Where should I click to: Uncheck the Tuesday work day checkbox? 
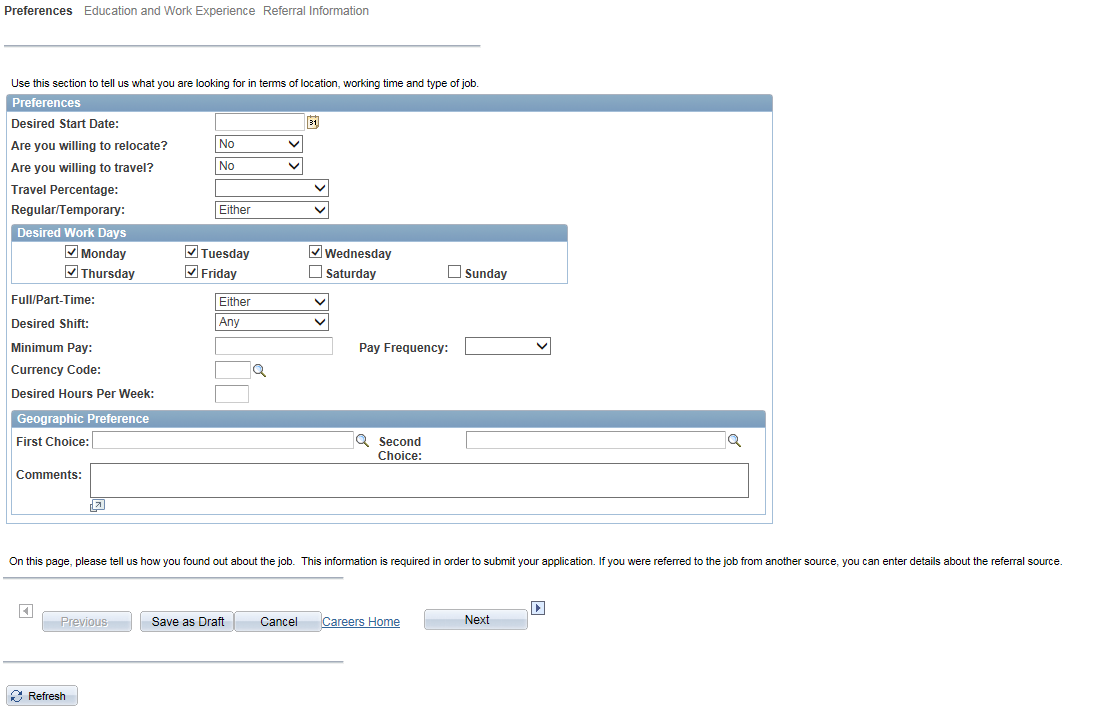click(191, 252)
